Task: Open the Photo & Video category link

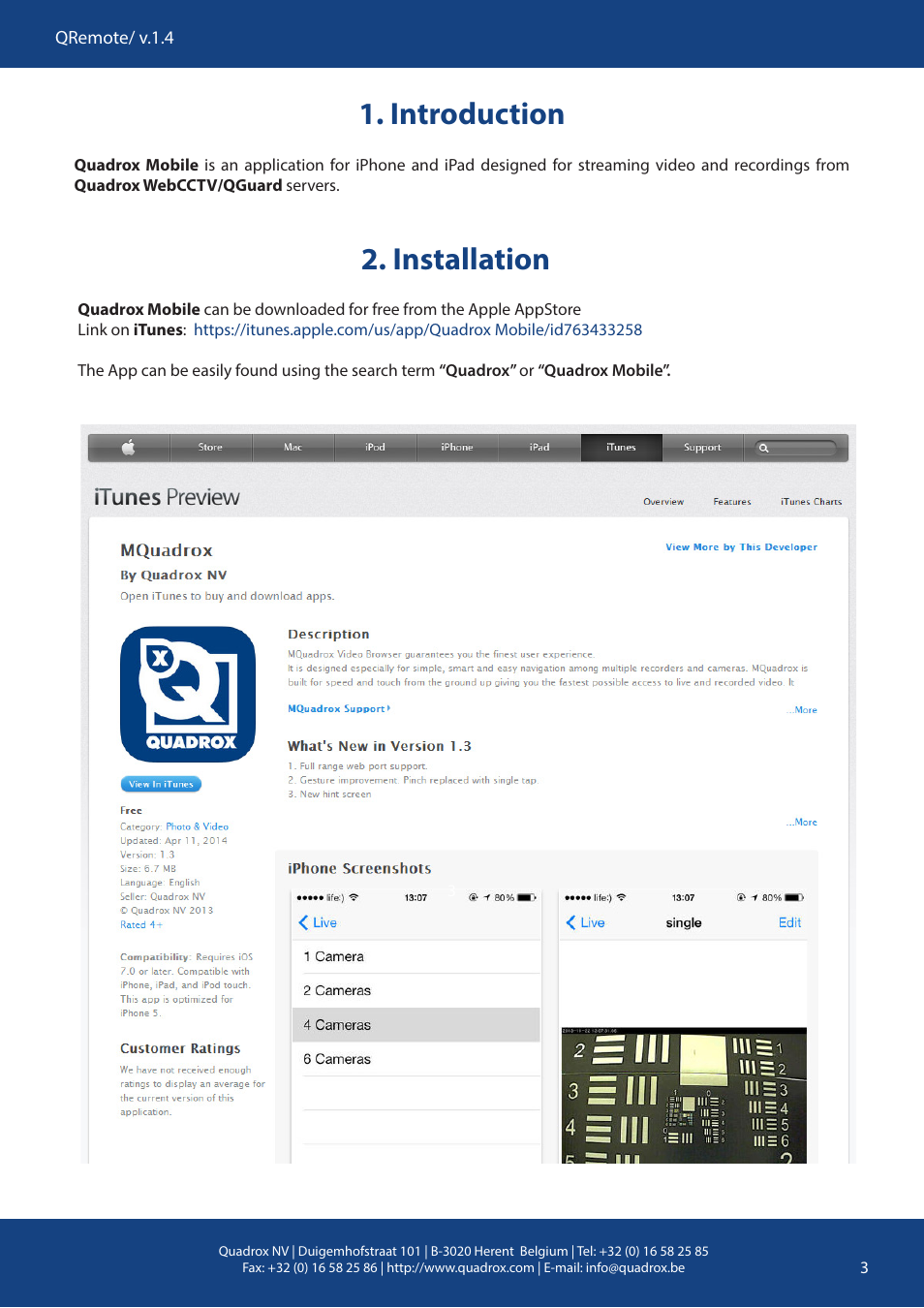Action: pos(198,826)
